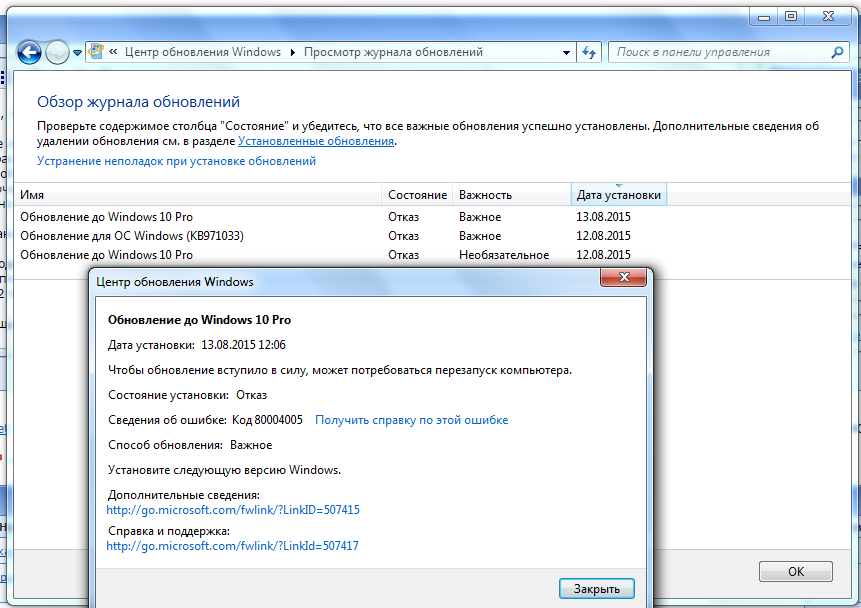Expand the hidden breadcrumb chevrons «

point(113,52)
